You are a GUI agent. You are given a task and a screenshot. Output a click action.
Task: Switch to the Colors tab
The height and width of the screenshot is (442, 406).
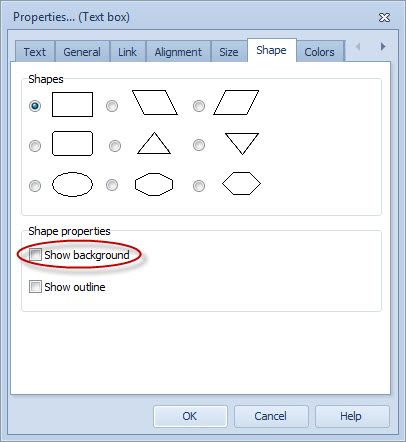[x=319, y=52]
